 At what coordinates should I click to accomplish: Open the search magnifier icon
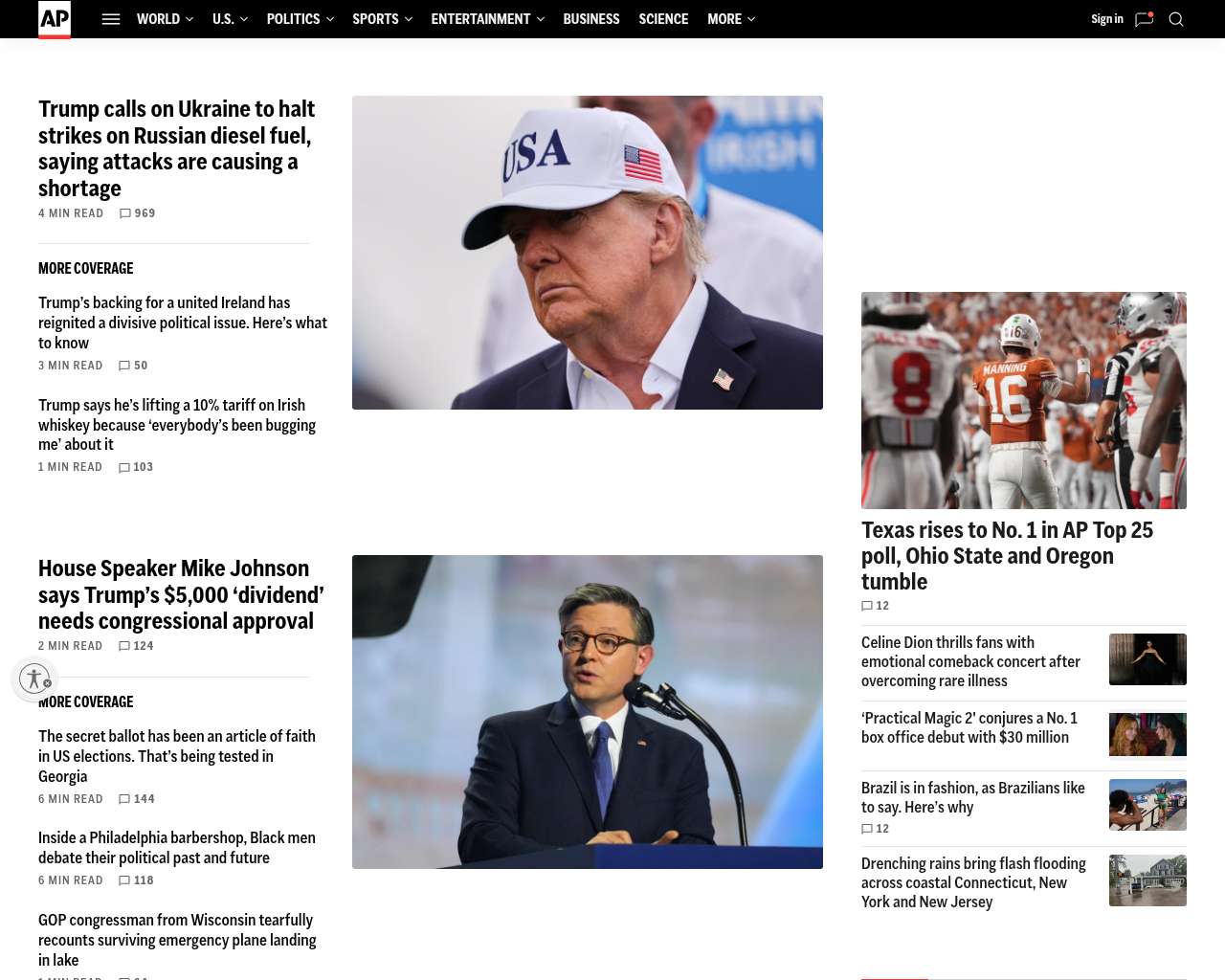(1176, 19)
